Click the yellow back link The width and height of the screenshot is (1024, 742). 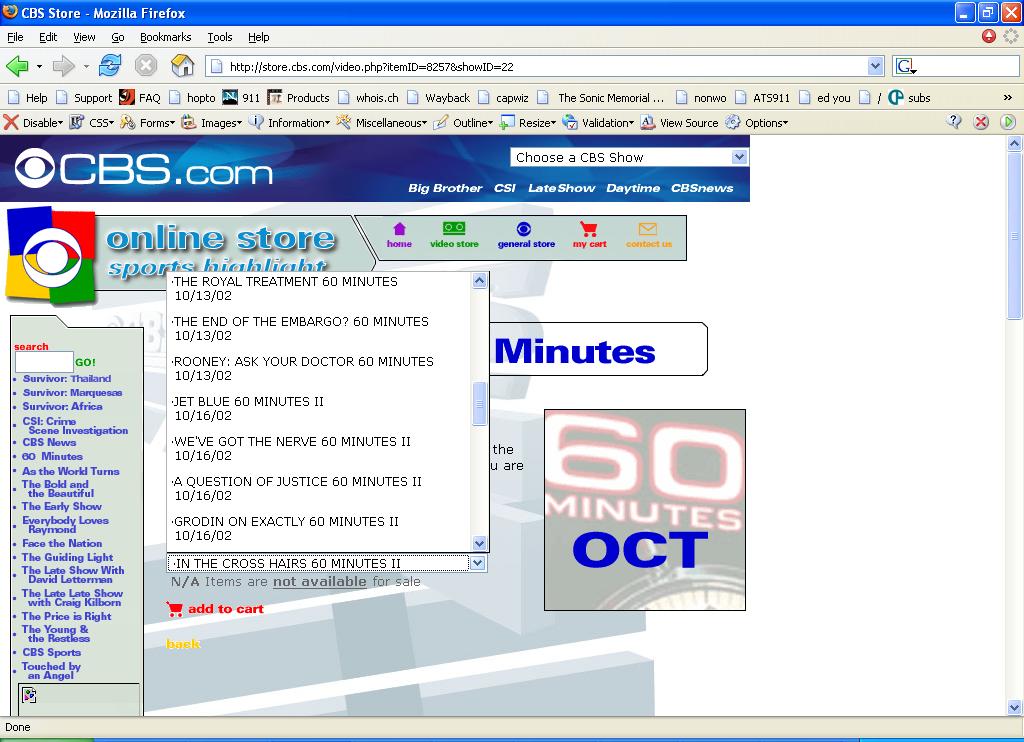coord(183,644)
